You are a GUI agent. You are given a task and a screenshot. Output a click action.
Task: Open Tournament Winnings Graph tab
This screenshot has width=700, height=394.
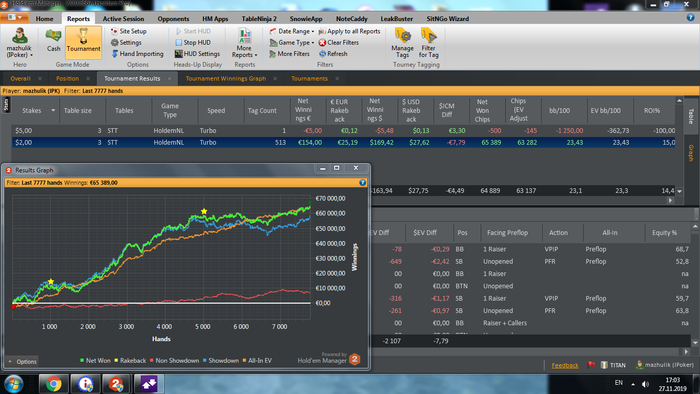(x=225, y=79)
